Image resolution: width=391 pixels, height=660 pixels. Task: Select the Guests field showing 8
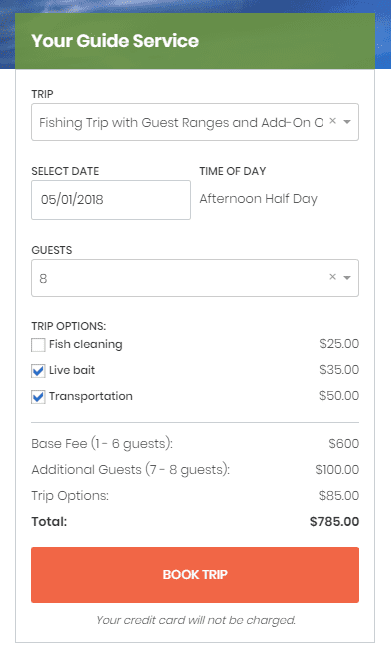[195, 278]
